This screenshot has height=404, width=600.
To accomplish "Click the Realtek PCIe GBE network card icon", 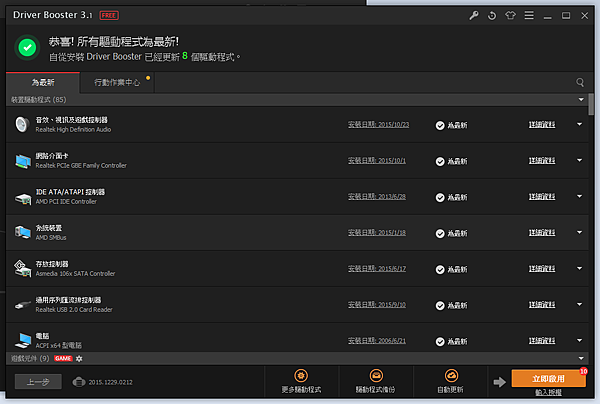I will 23,161.
